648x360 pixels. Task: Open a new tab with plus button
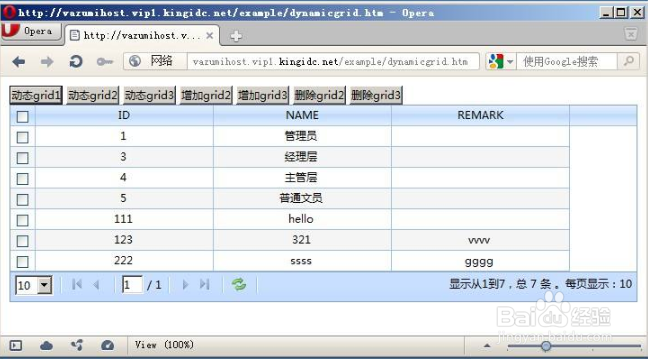click(x=236, y=36)
